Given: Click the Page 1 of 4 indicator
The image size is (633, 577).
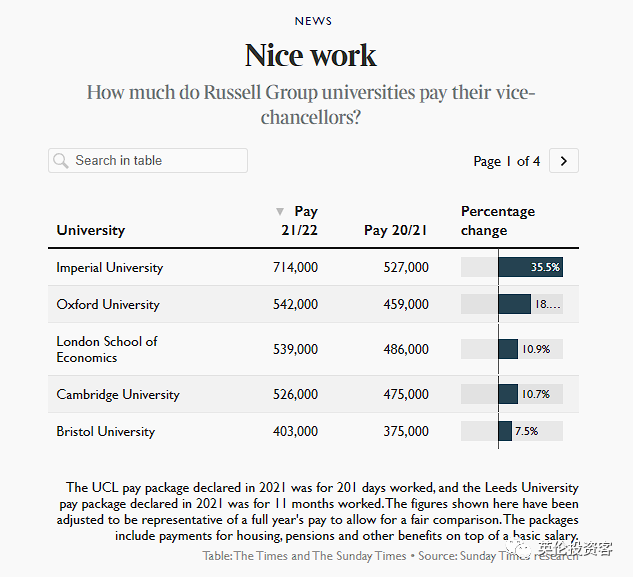Looking at the screenshot, I should click(506, 161).
